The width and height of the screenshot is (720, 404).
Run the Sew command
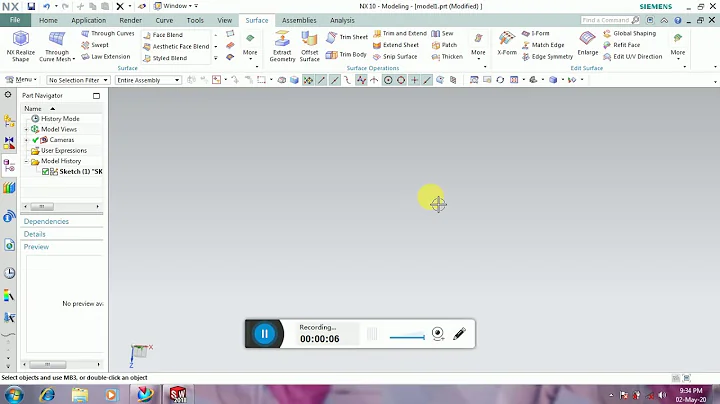click(442, 34)
